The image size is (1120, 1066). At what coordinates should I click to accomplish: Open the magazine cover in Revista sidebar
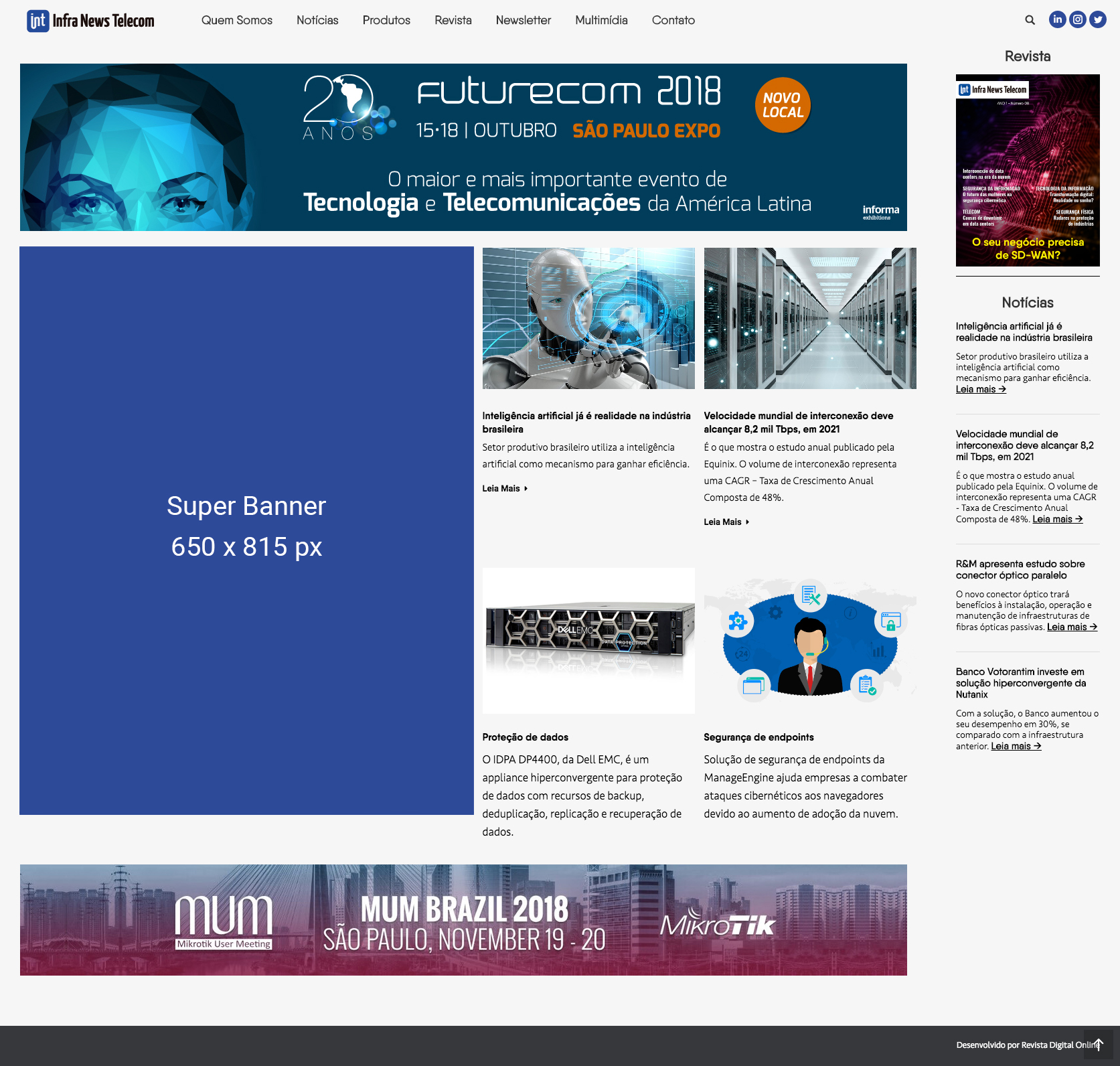[1028, 170]
